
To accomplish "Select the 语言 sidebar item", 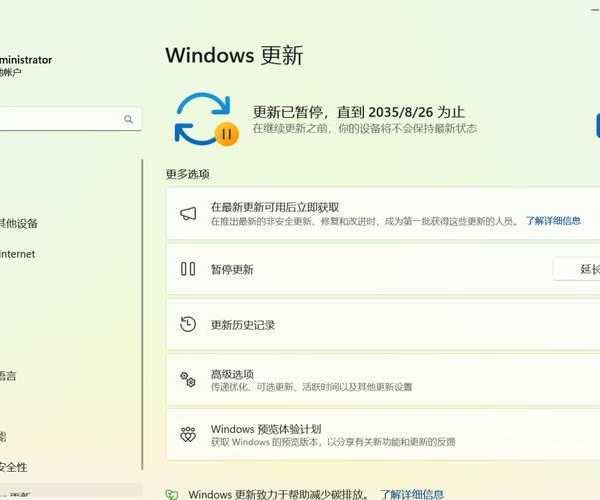I will 8,376.
